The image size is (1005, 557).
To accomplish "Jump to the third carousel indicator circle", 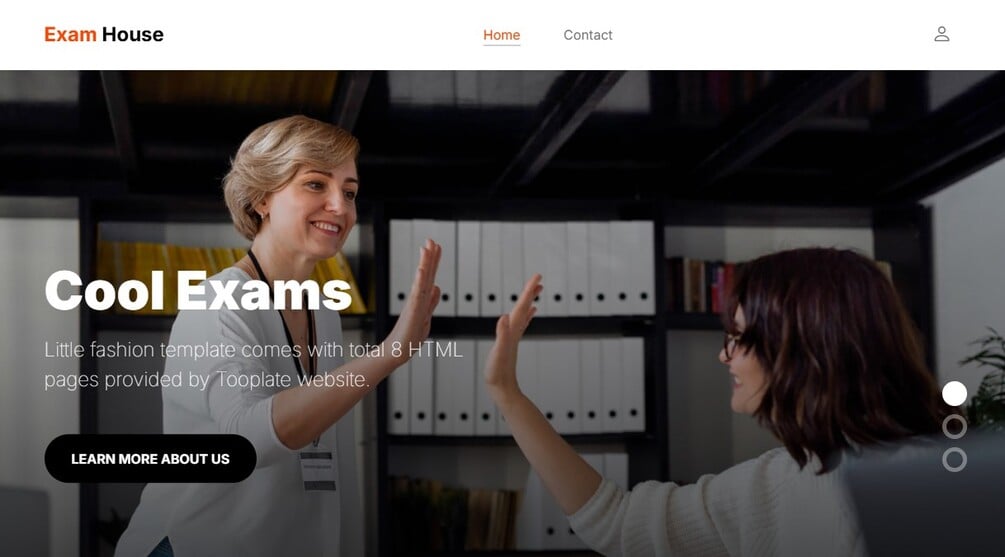I will (x=954, y=460).
